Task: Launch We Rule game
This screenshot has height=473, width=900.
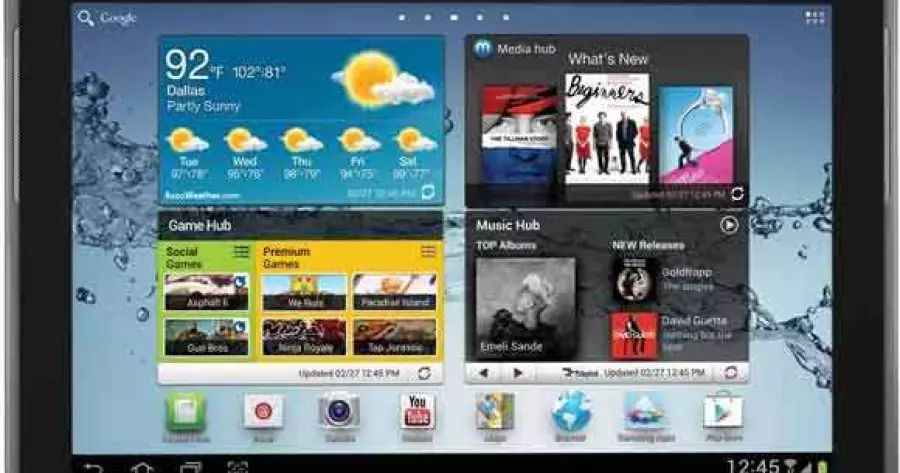Action: pos(304,292)
